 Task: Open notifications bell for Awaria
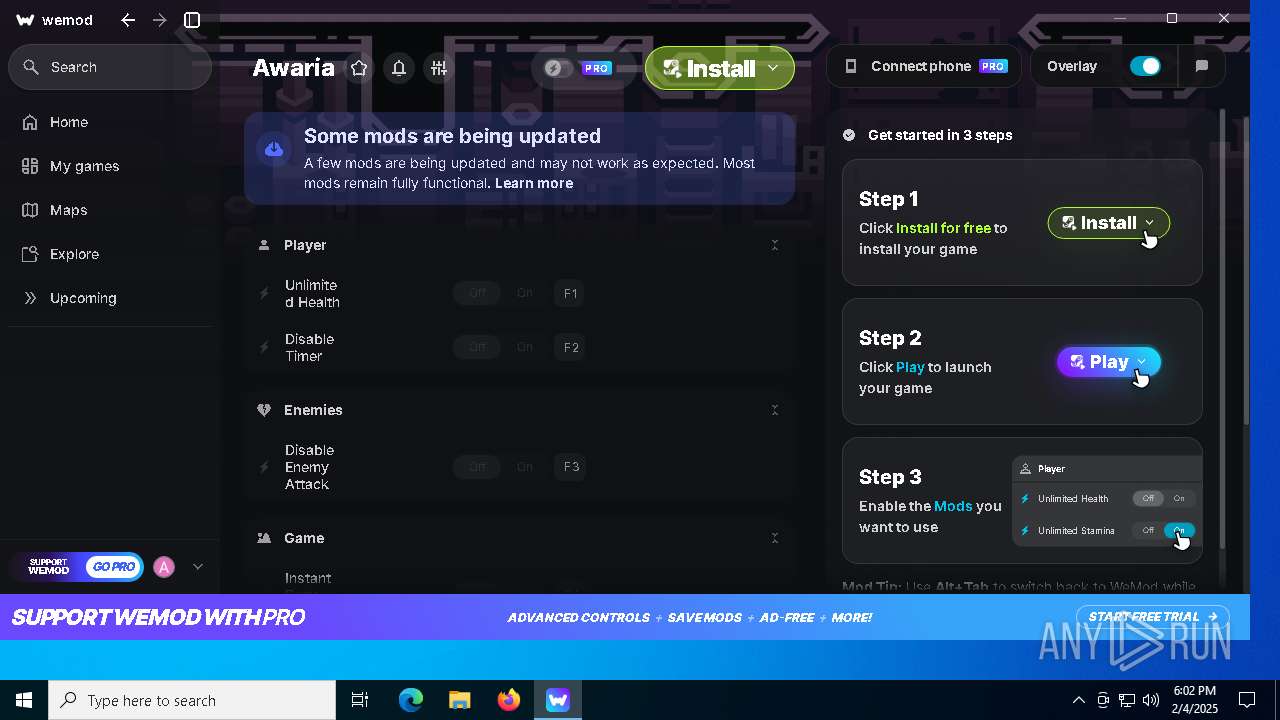coord(399,68)
